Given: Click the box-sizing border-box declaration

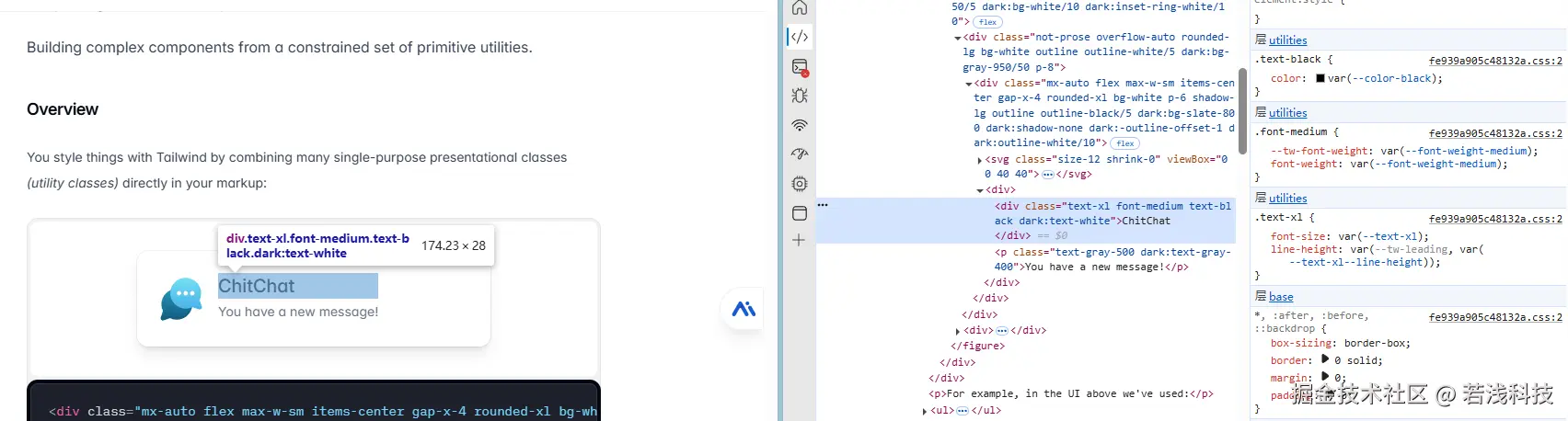Looking at the screenshot, I should (1340, 343).
